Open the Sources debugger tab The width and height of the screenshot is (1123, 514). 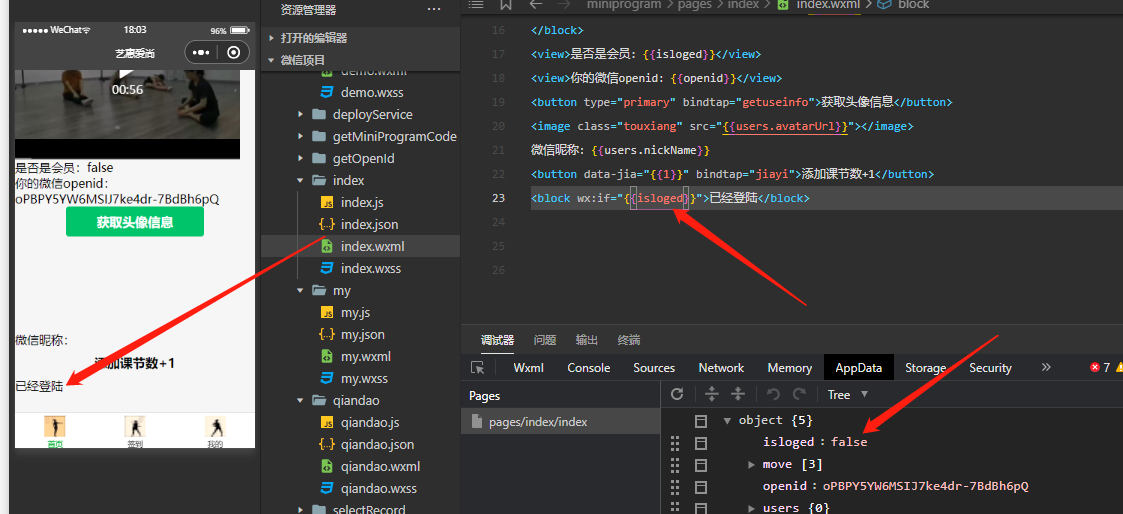coord(654,367)
